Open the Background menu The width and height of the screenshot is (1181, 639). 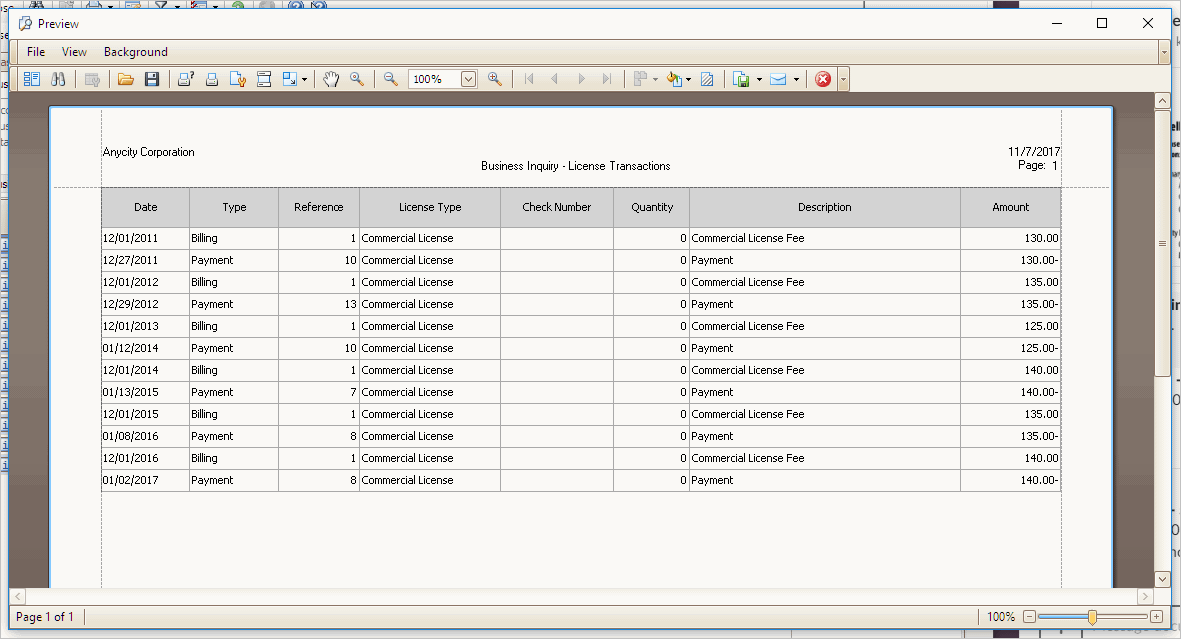(x=136, y=52)
